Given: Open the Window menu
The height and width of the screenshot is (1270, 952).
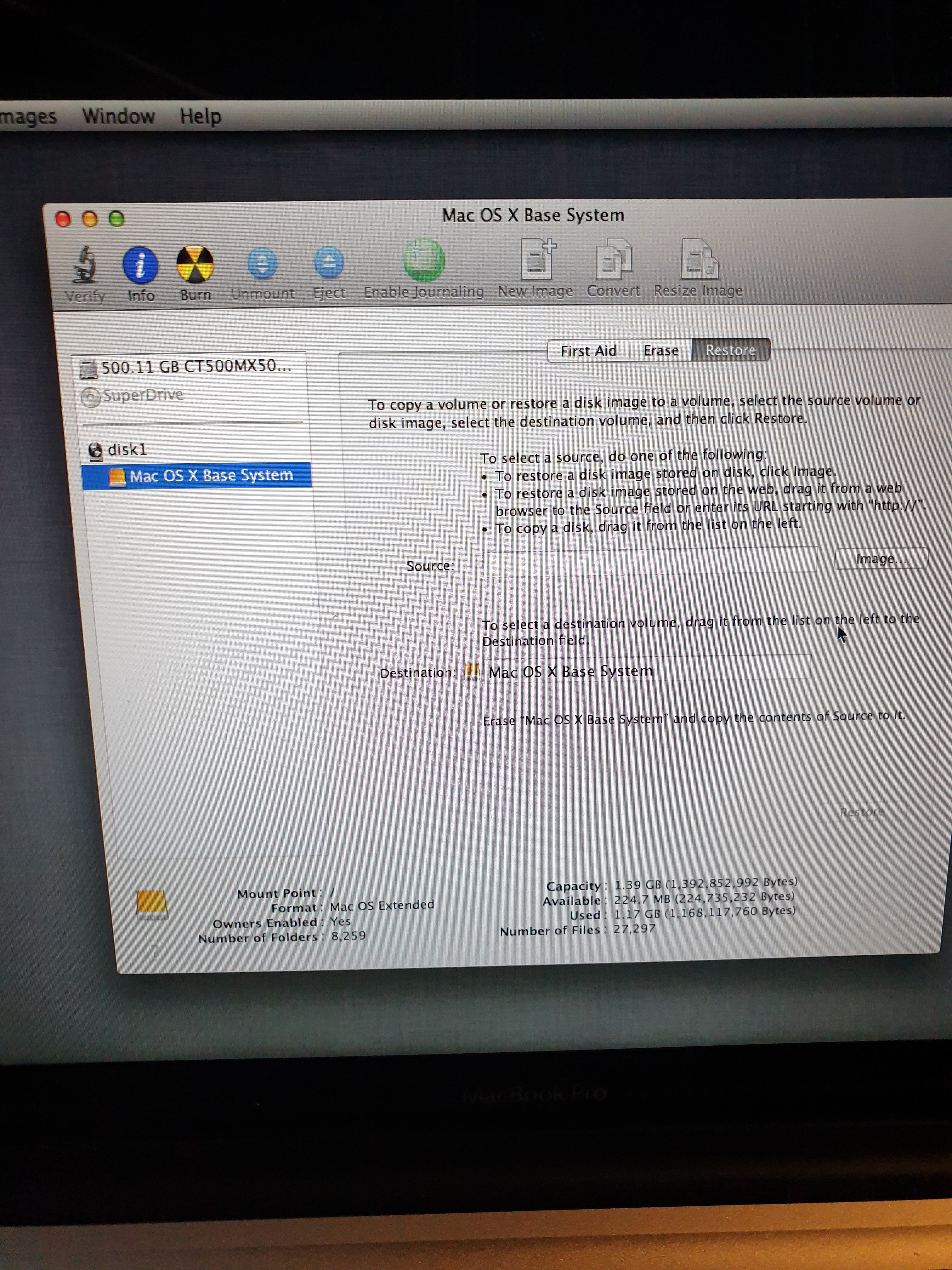Looking at the screenshot, I should pos(118,117).
